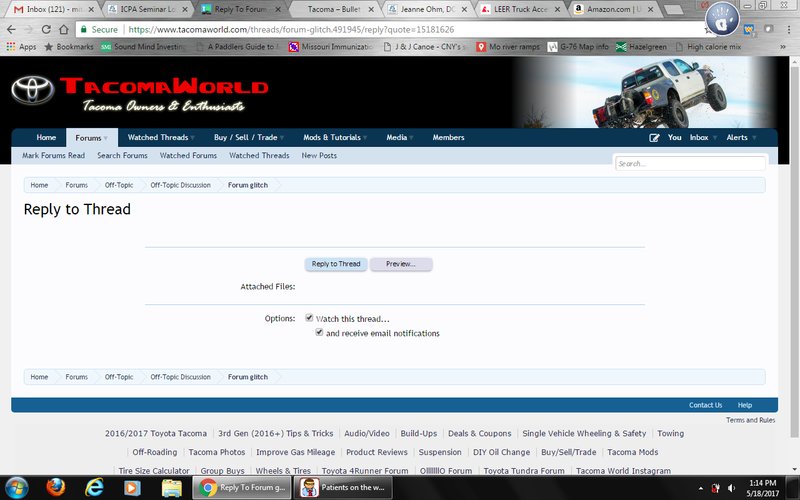The height and width of the screenshot is (500, 800).
Task: Open the Chrome three-dot menu
Action: click(789, 30)
